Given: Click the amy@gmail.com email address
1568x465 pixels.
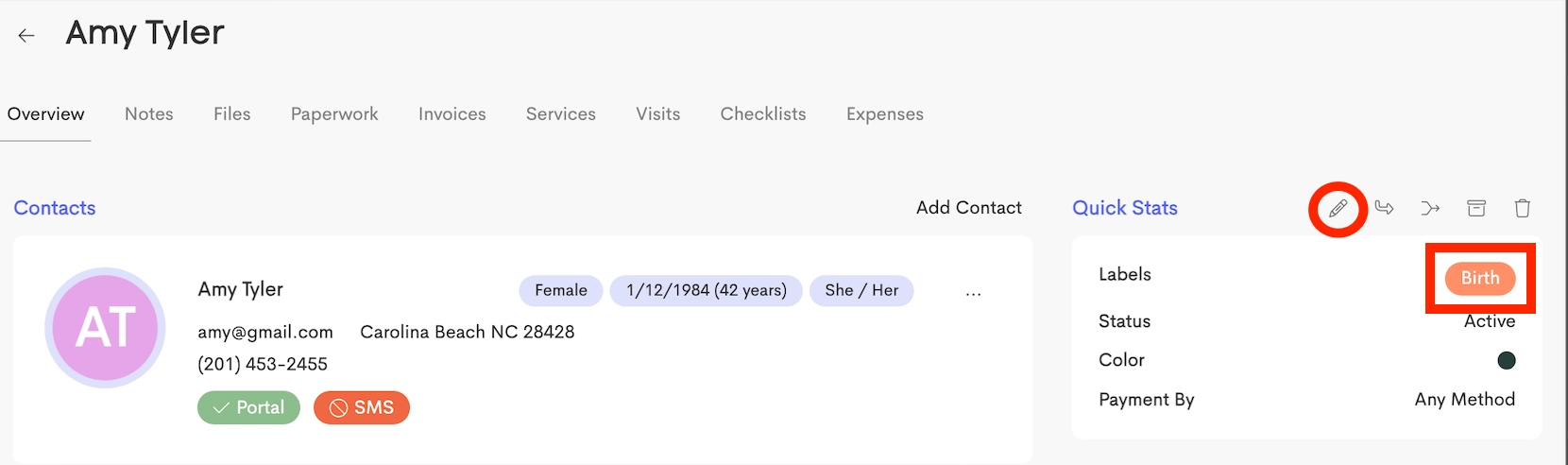Looking at the screenshot, I should pyautogui.click(x=265, y=332).
